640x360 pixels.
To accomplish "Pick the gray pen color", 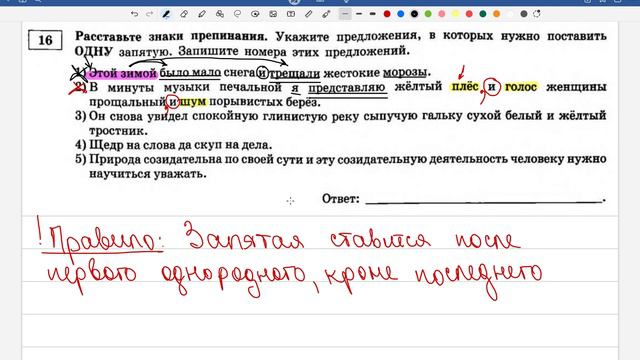I will pos(524,14).
